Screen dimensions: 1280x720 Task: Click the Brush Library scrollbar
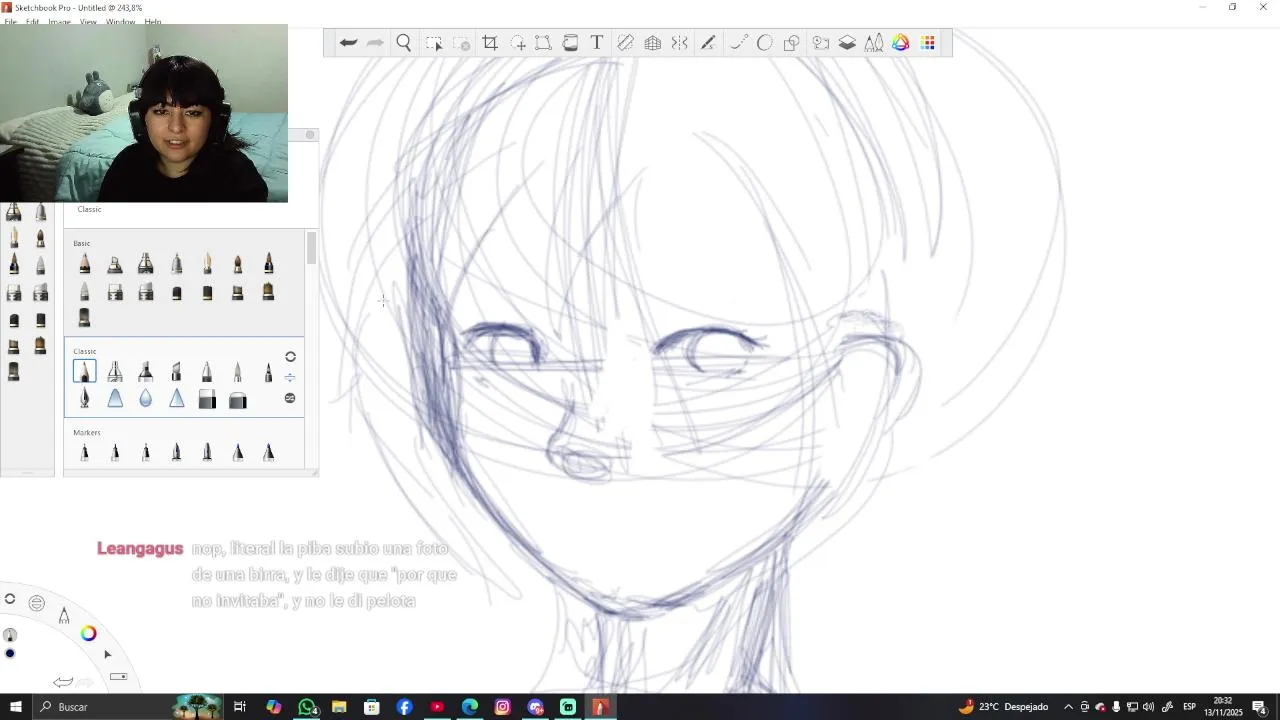point(311,248)
